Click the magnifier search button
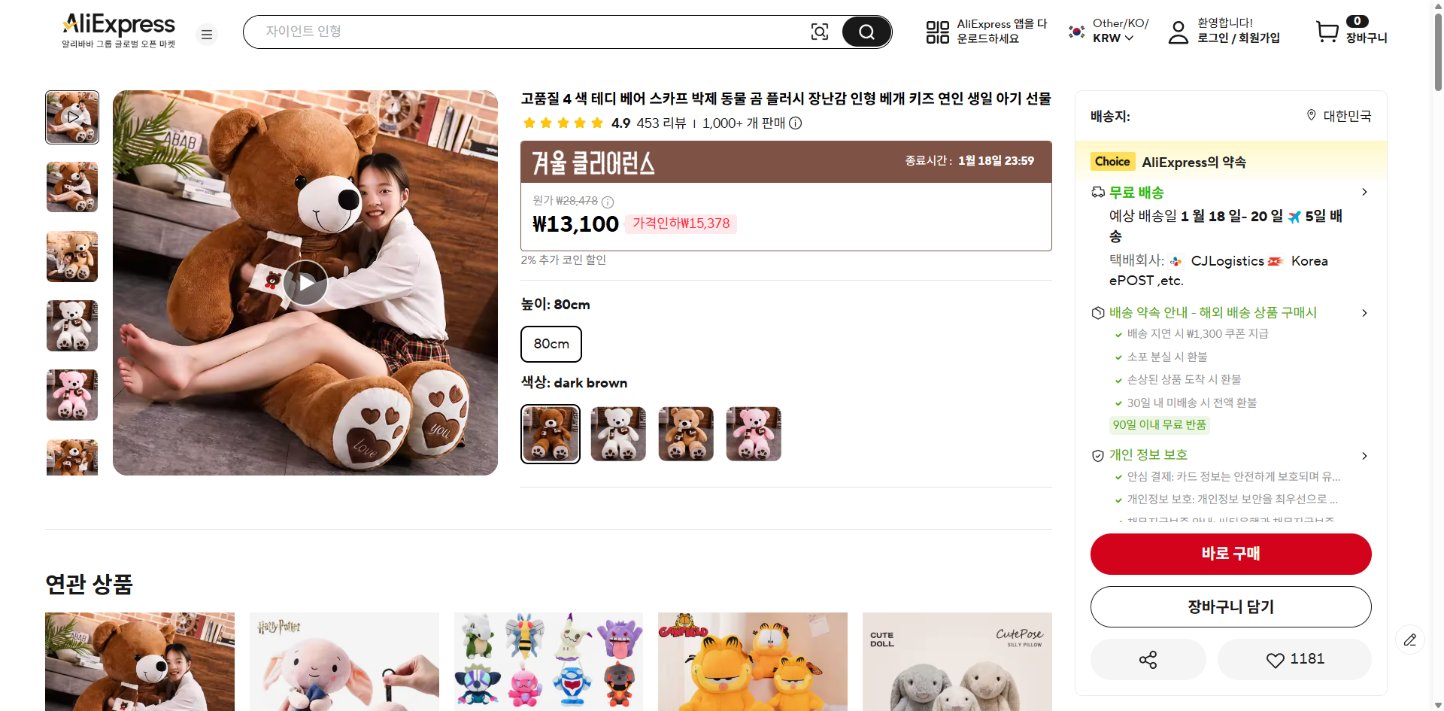This screenshot has height=711, width=1444. pyautogui.click(x=866, y=32)
